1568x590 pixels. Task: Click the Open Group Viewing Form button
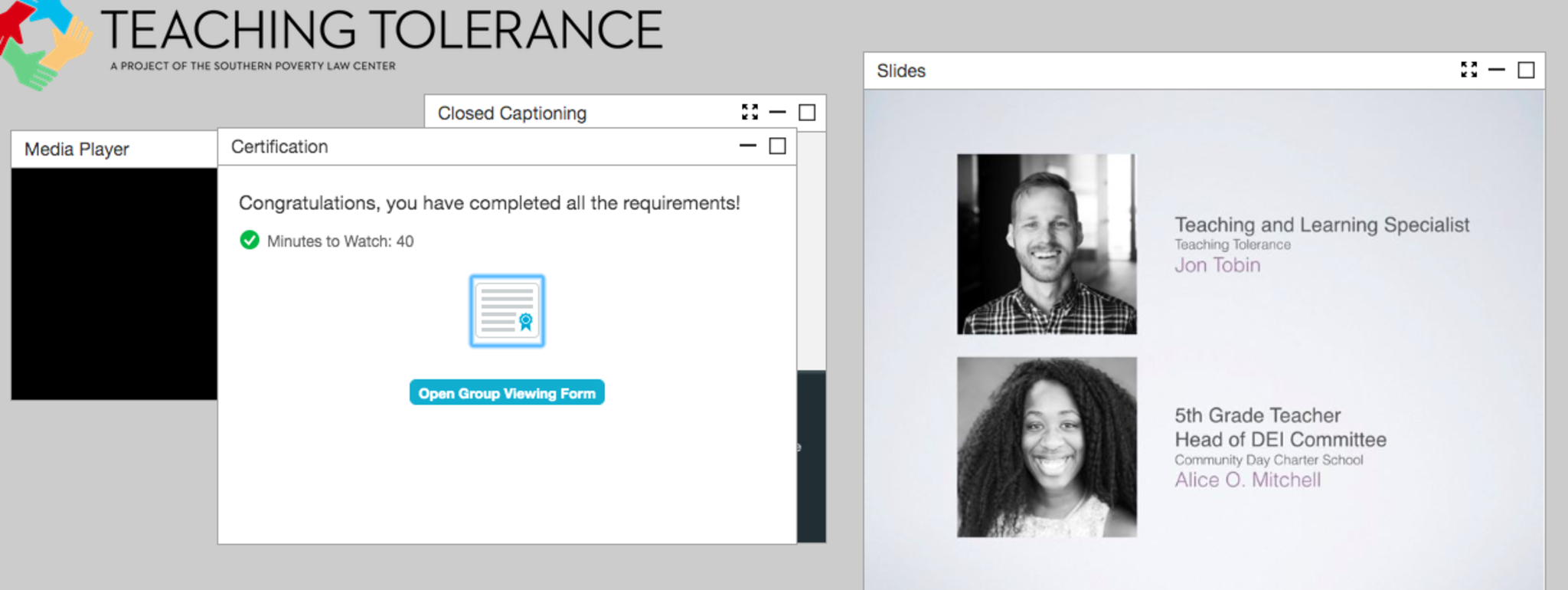507,393
